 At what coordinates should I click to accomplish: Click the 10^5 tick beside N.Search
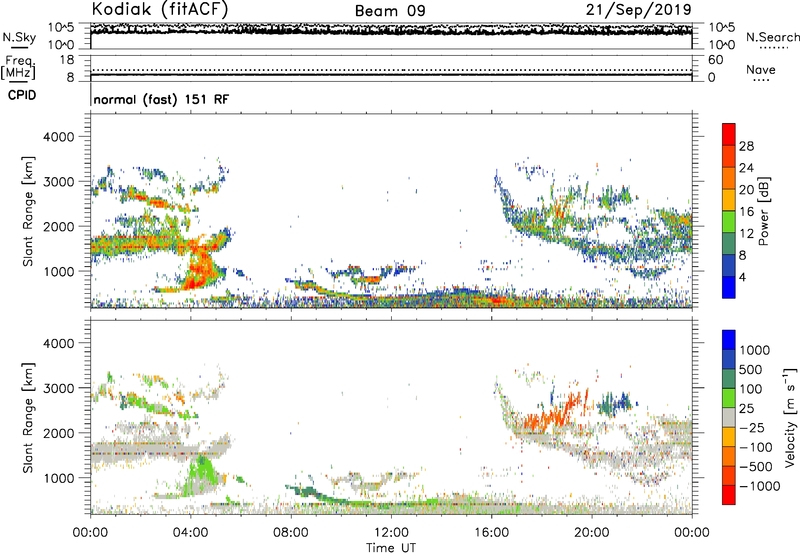[722, 27]
